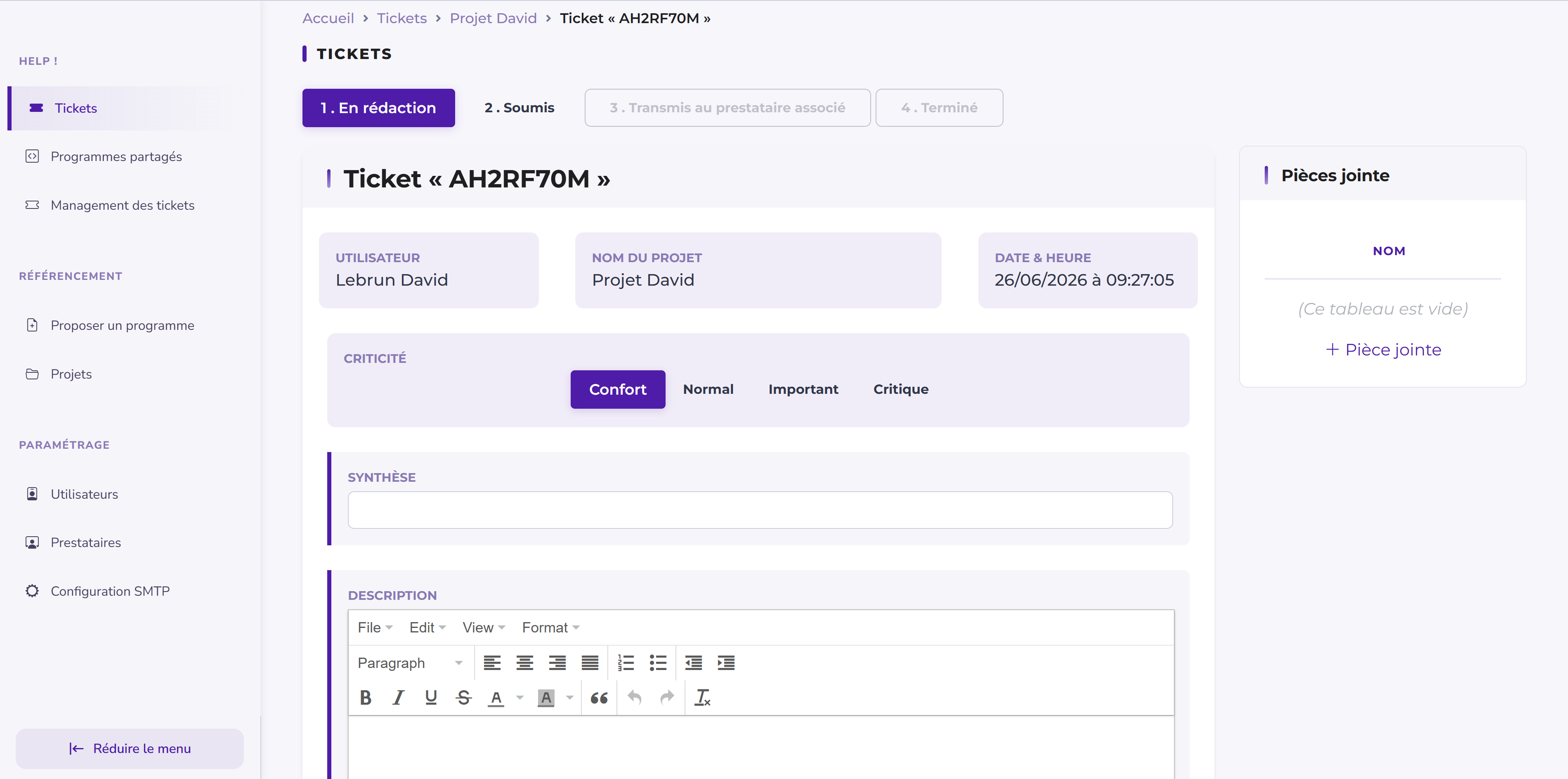Undo the last edit
Screen dimensions: 1568x779
pos(634,697)
